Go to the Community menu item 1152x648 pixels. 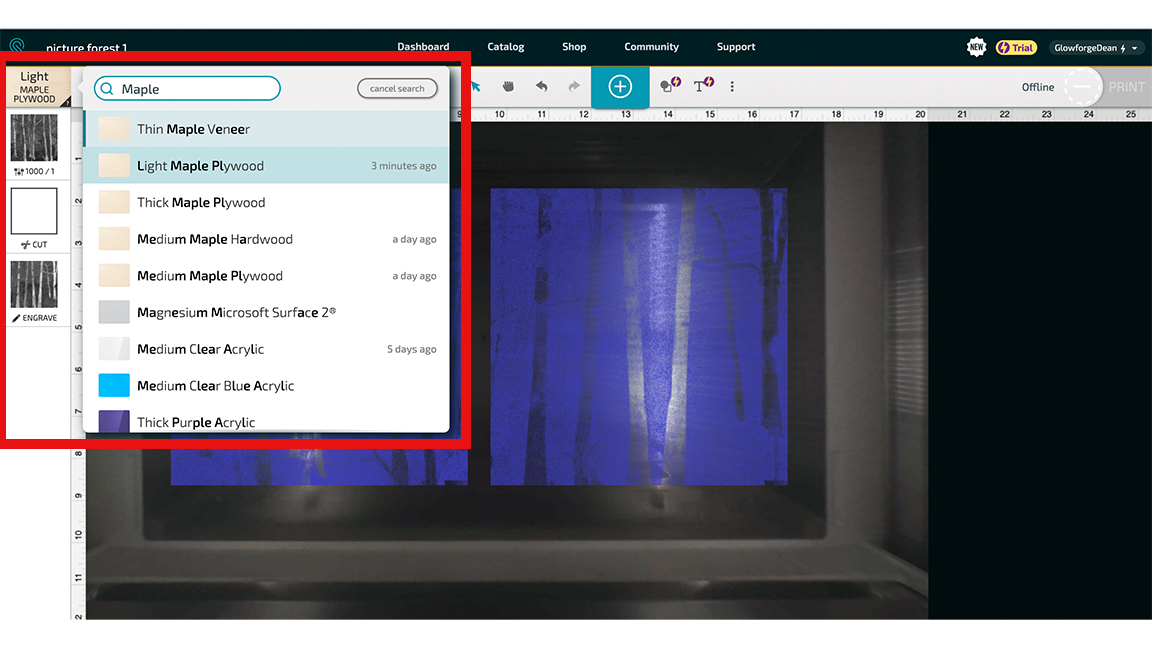(651, 46)
